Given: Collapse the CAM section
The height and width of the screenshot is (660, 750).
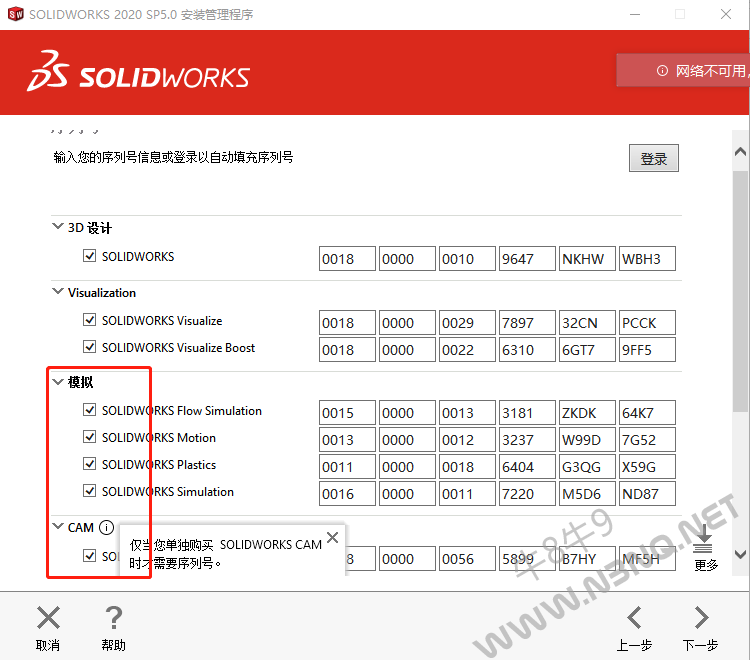Looking at the screenshot, I should pyautogui.click(x=57, y=526).
